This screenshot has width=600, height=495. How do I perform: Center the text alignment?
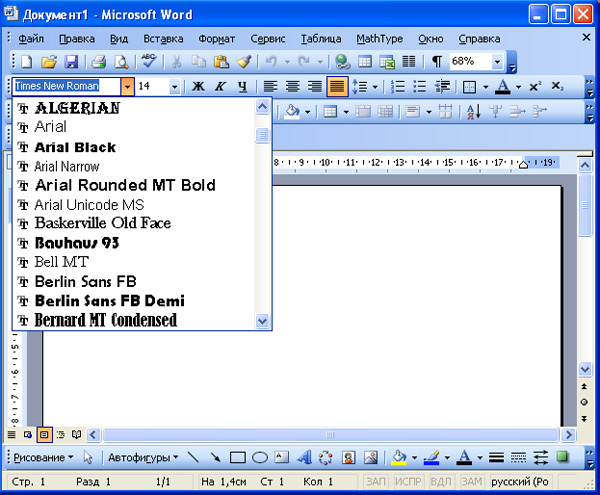click(293, 87)
